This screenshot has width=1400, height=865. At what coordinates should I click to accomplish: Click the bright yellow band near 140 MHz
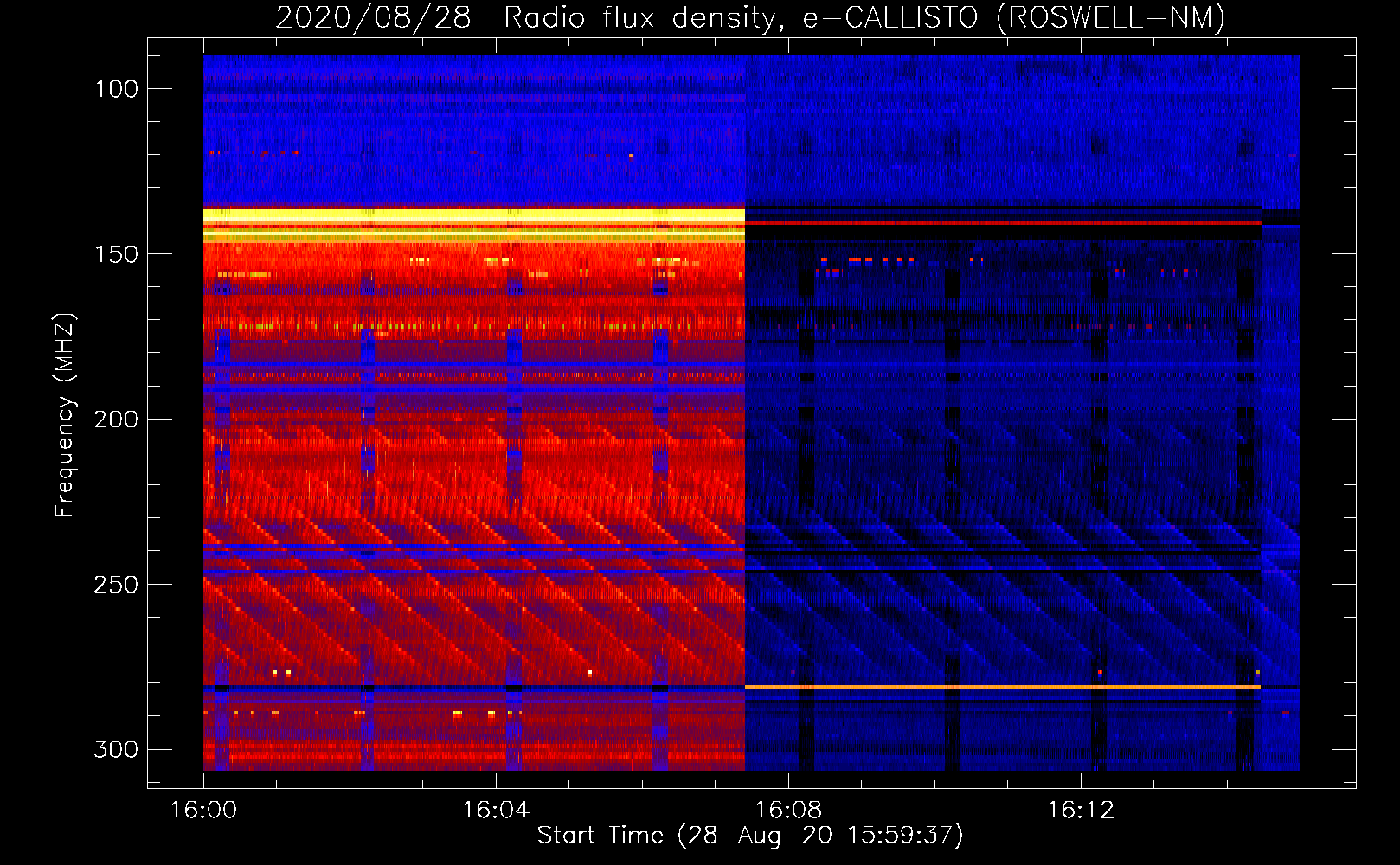pyautogui.click(x=474, y=215)
